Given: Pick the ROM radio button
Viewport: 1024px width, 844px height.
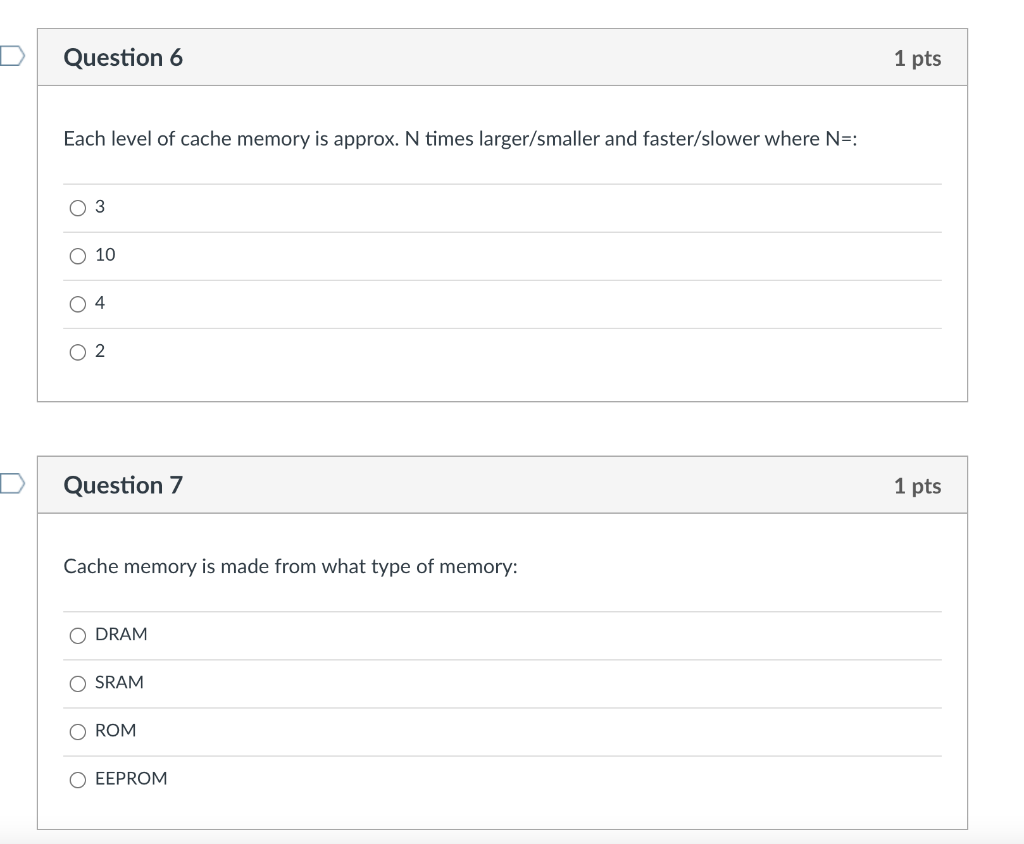Looking at the screenshot, I should coord(78,731).
